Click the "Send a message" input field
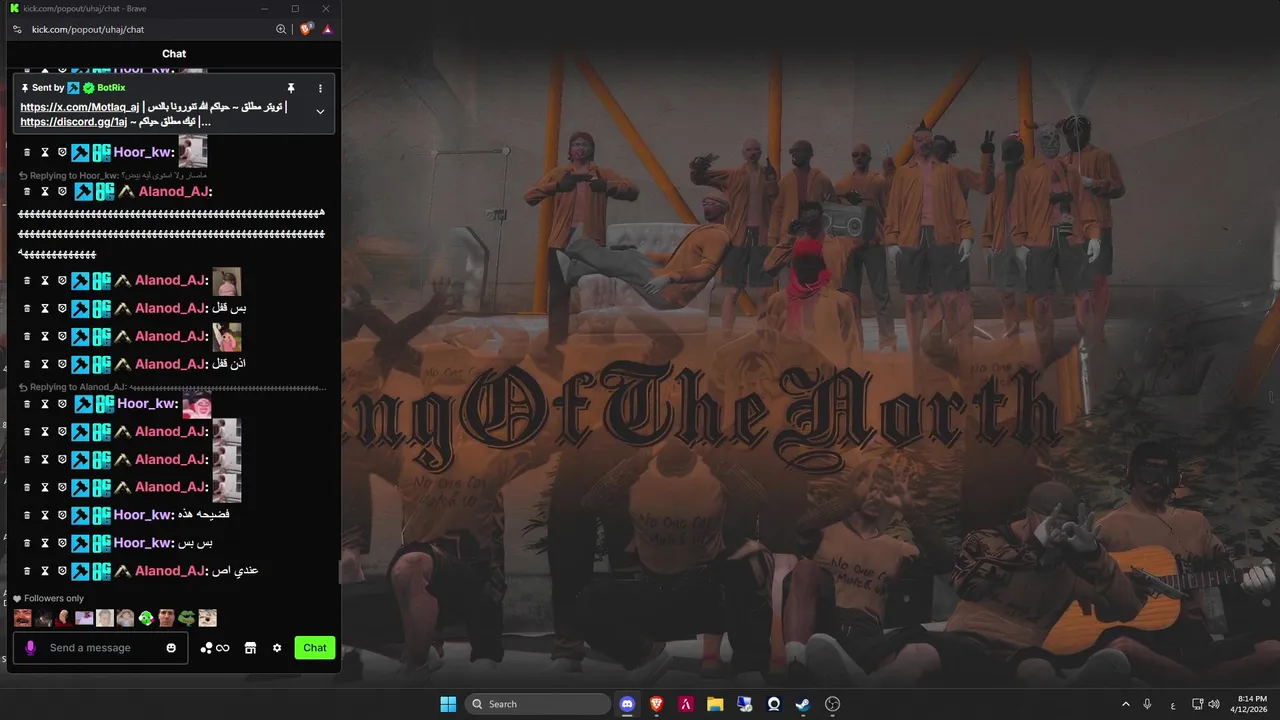 pyautogui.click(x=102, y=648)
